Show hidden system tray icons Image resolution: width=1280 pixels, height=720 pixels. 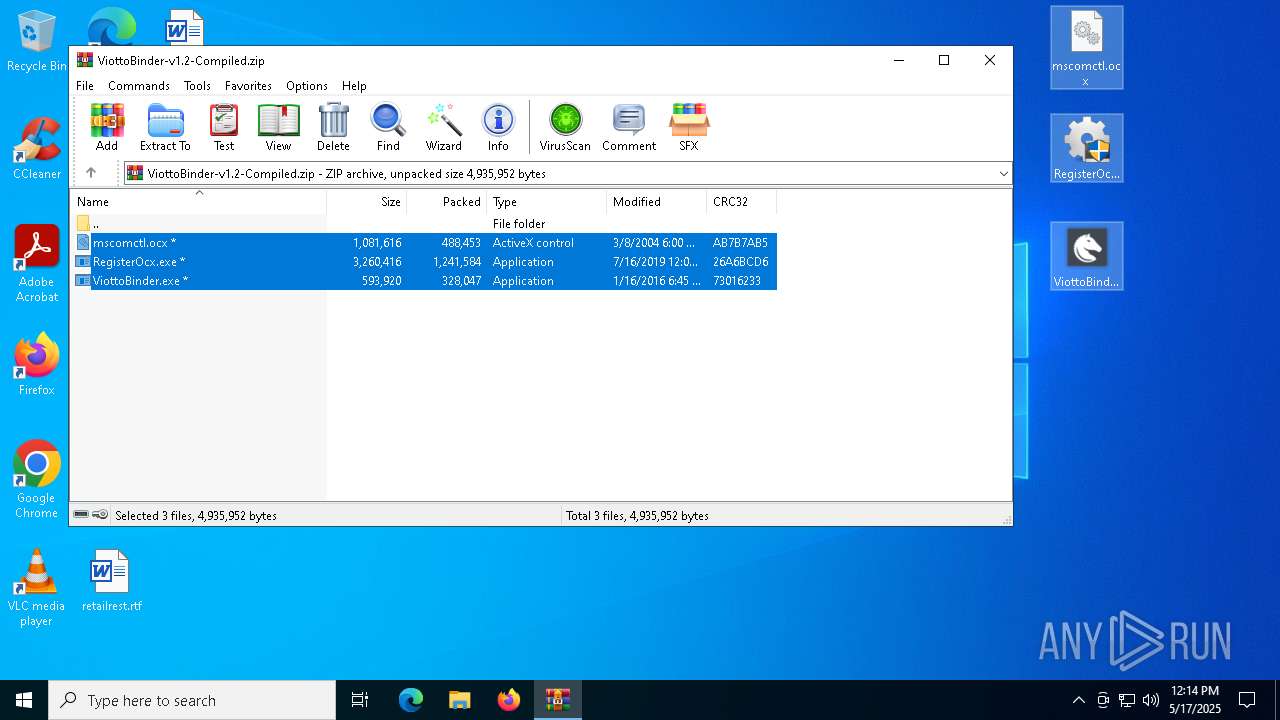coord(1078,700)
